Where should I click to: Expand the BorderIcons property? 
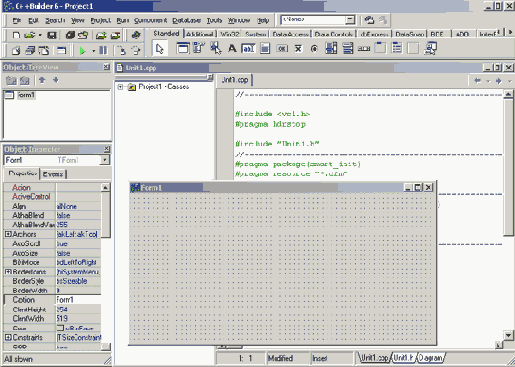pyautogui.click(x=8, y=272)
